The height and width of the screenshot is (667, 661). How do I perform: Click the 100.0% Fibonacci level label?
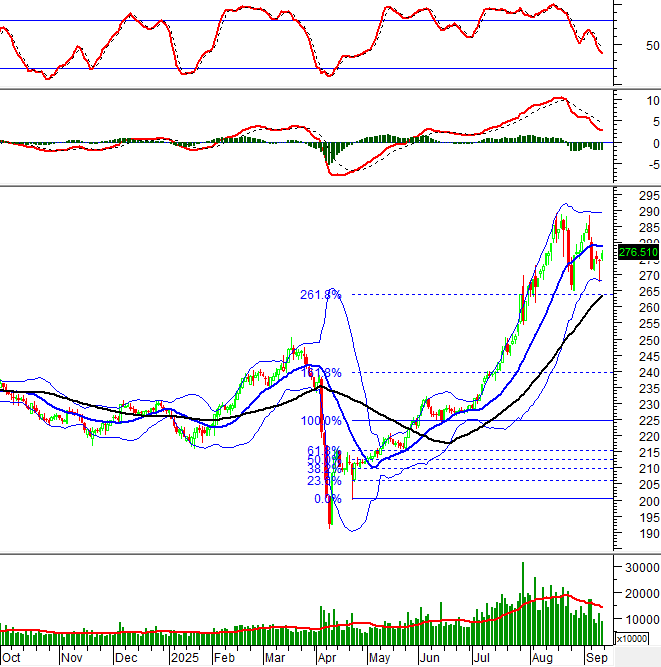[x=321, y=421]
